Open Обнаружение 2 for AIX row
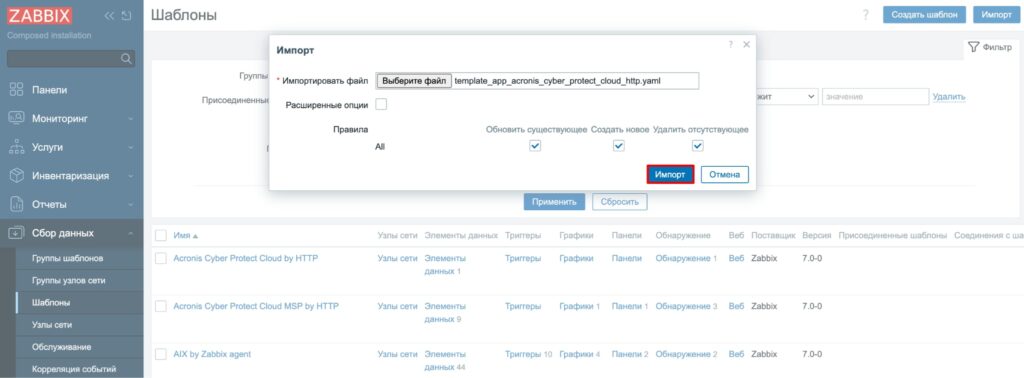The height and width of the screenshot is (378, 1024). 686,354
